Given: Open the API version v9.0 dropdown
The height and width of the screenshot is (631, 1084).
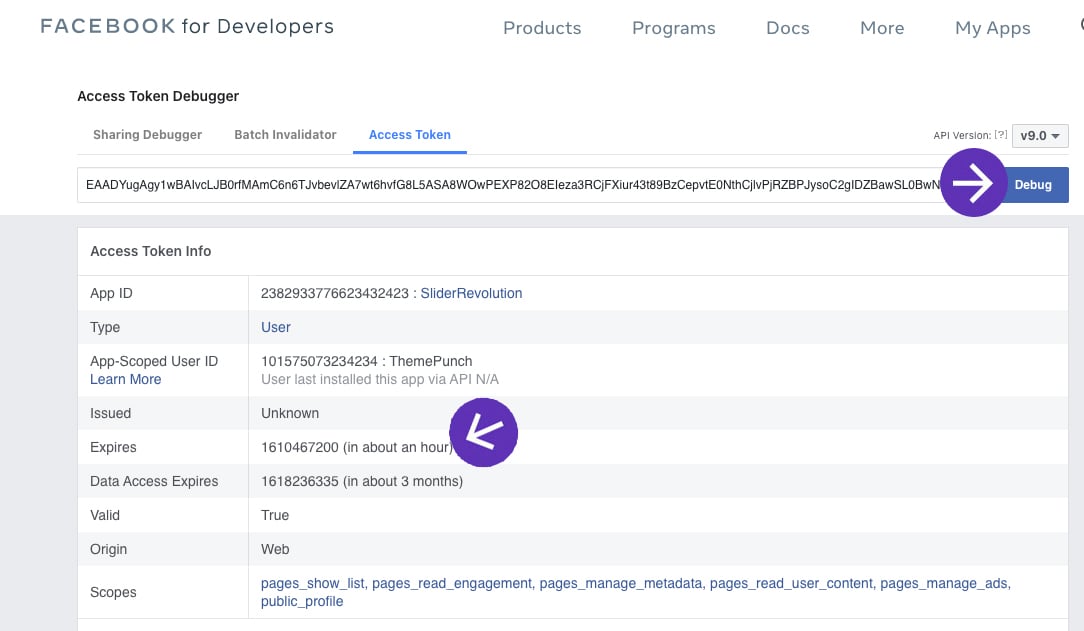Looking at the screenshot, I should (x=1040, y=135).
